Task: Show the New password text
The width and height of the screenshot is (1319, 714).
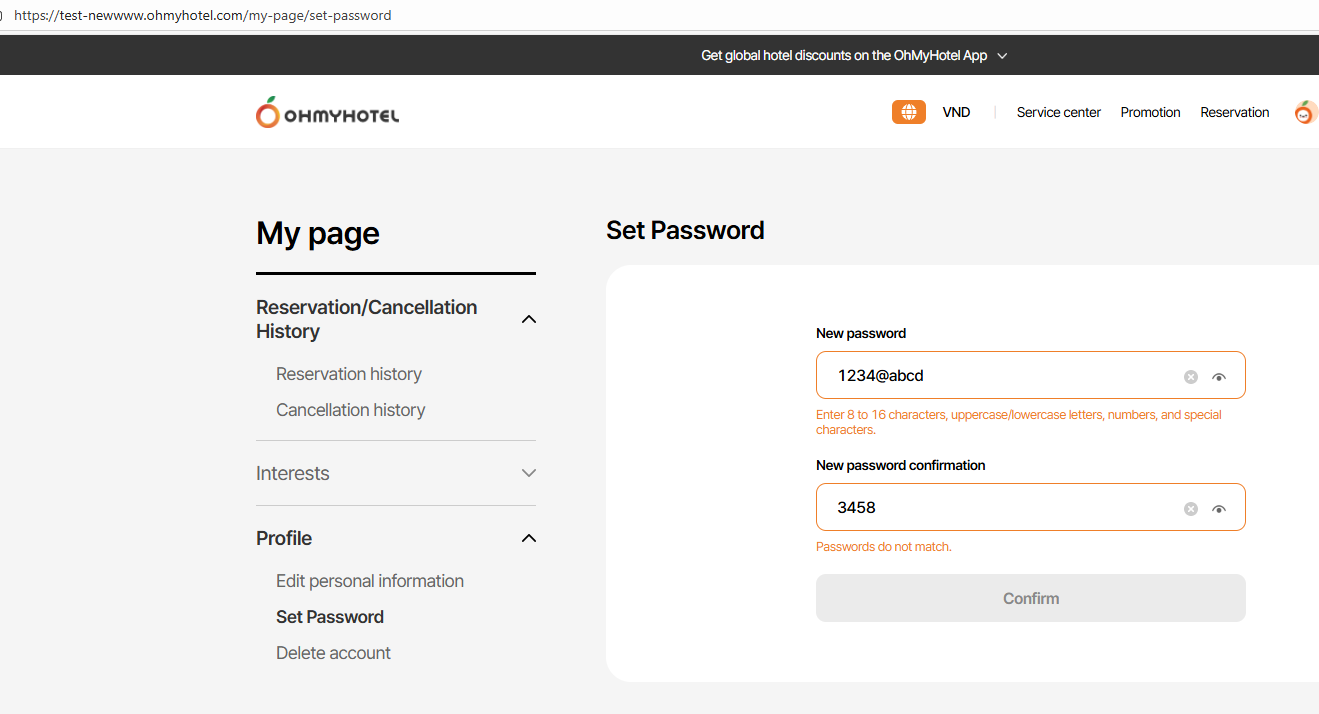Action: (x=1218, y=377)
